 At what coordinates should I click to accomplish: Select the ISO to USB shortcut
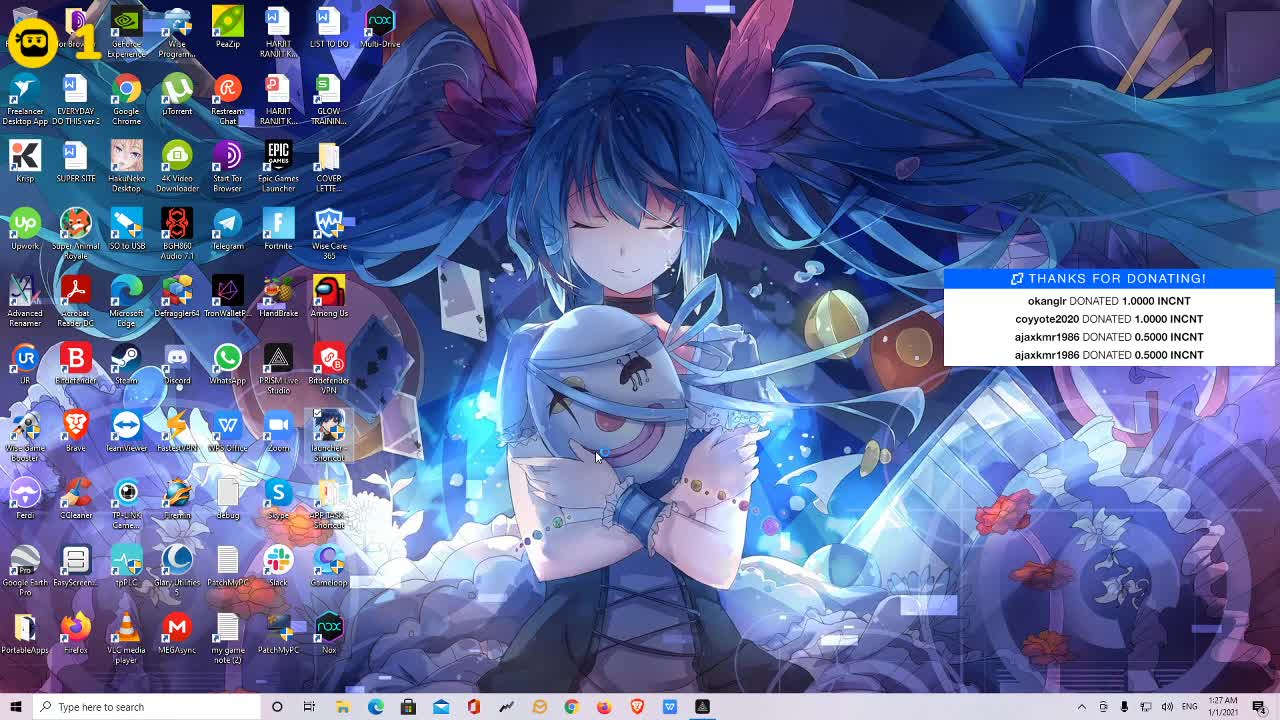126,230
